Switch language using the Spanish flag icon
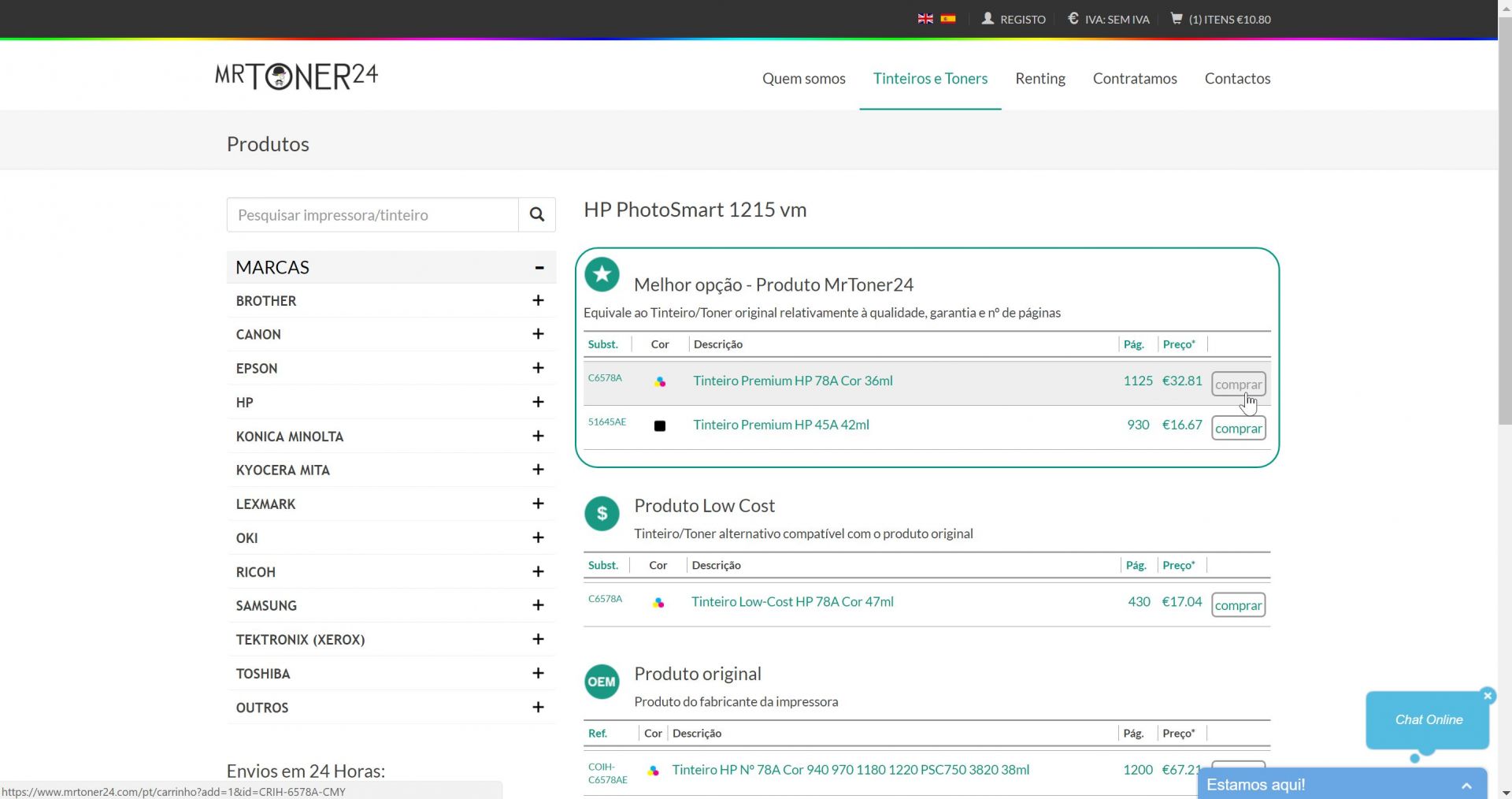The width and height of the screenshot is (1512, 799). click(x=948, y=19)
